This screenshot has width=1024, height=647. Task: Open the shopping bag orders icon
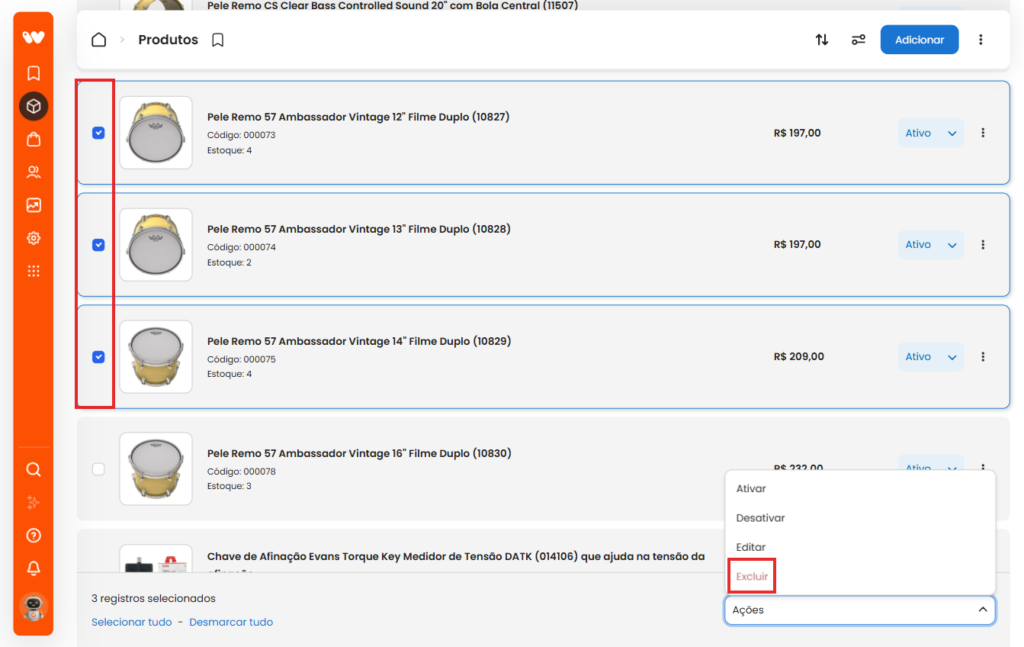tap(33, 139)
